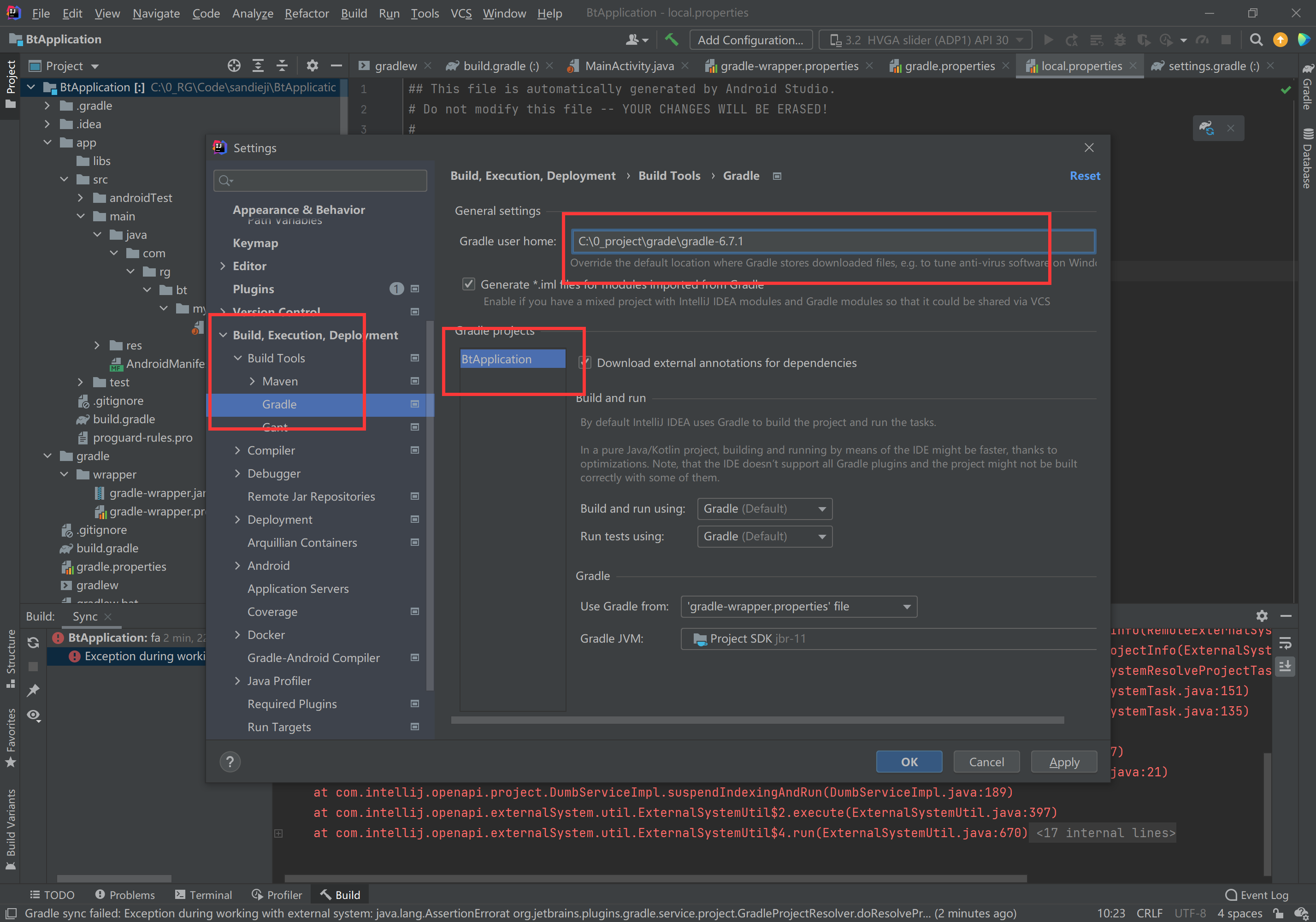Viewport: 1316px width, 922px height.
Task: Open 'Run tests using' dropdown
Action: 765,536
